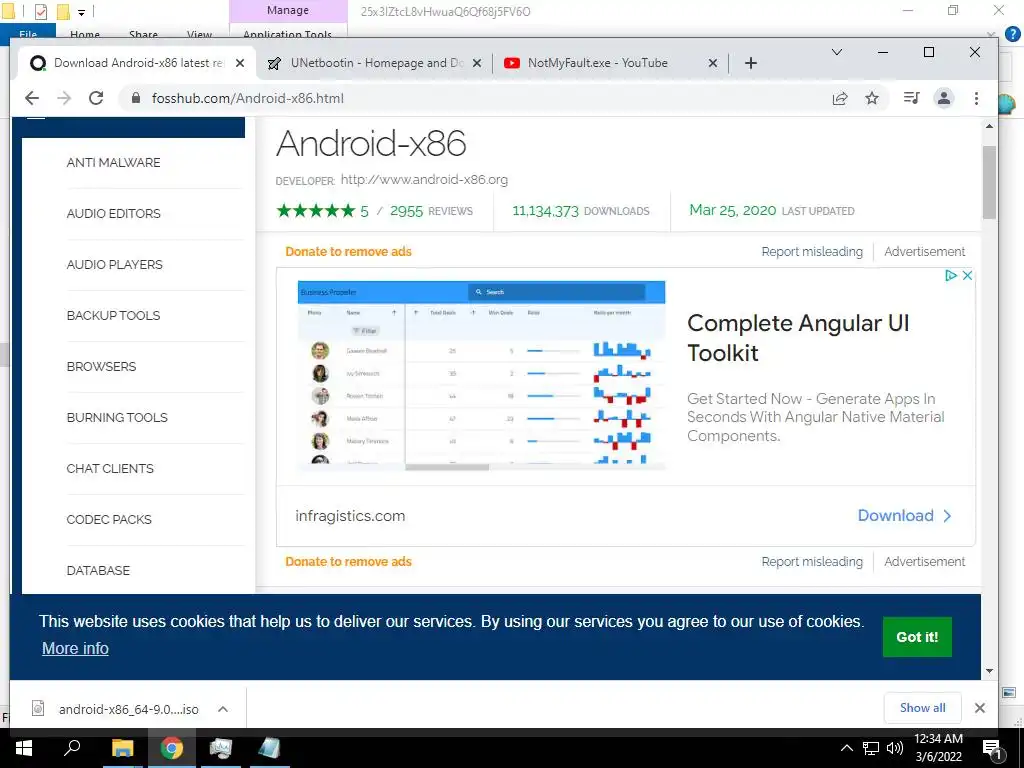The width and height of the screenshot is (1024, 768).
Task: Open the ANTI MALWARE category
Action: [x=113, y=163]
